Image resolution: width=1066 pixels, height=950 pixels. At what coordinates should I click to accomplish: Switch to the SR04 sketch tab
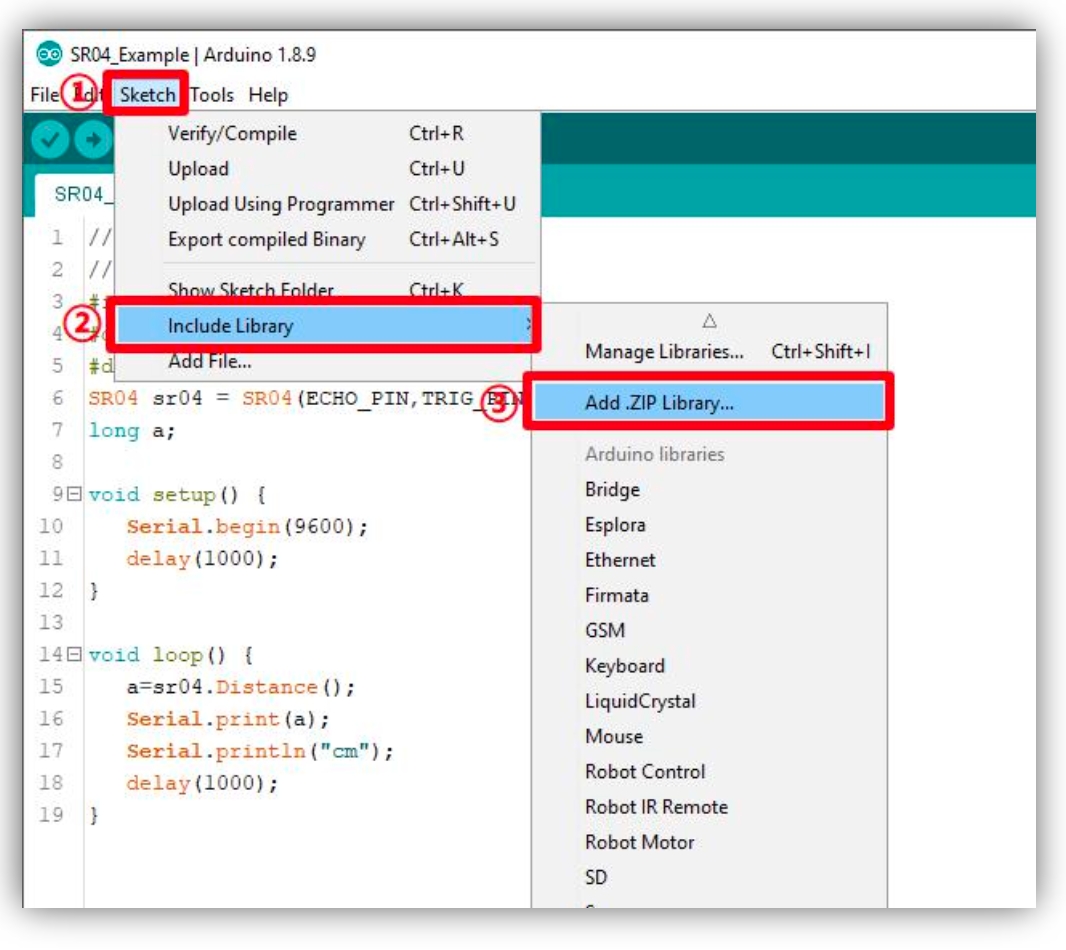(x=76, y=194)
